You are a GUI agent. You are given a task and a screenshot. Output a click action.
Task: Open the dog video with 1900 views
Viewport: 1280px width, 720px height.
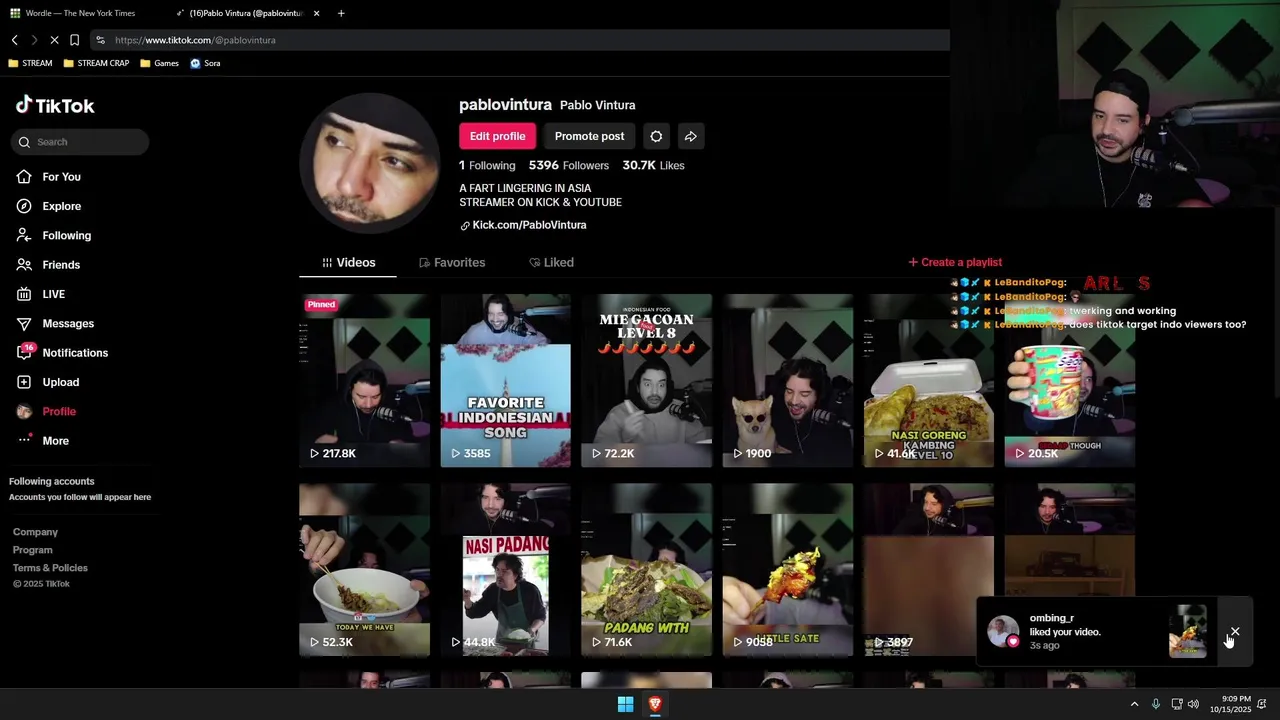tap(788, 380)
